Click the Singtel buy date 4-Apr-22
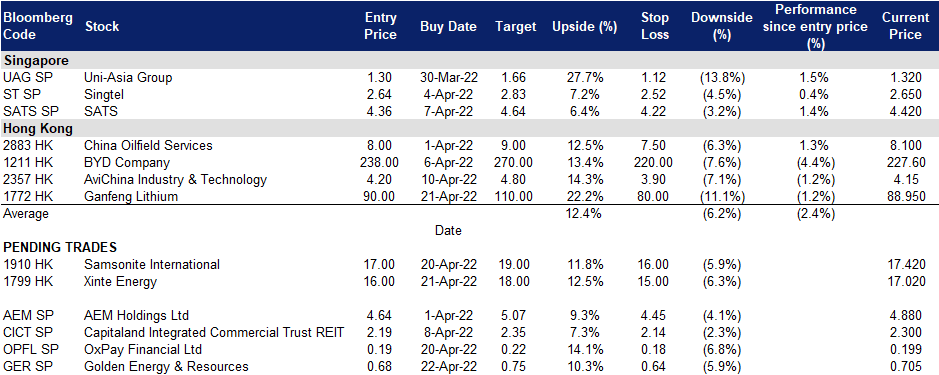939x375 pixels. pos(449,94)
